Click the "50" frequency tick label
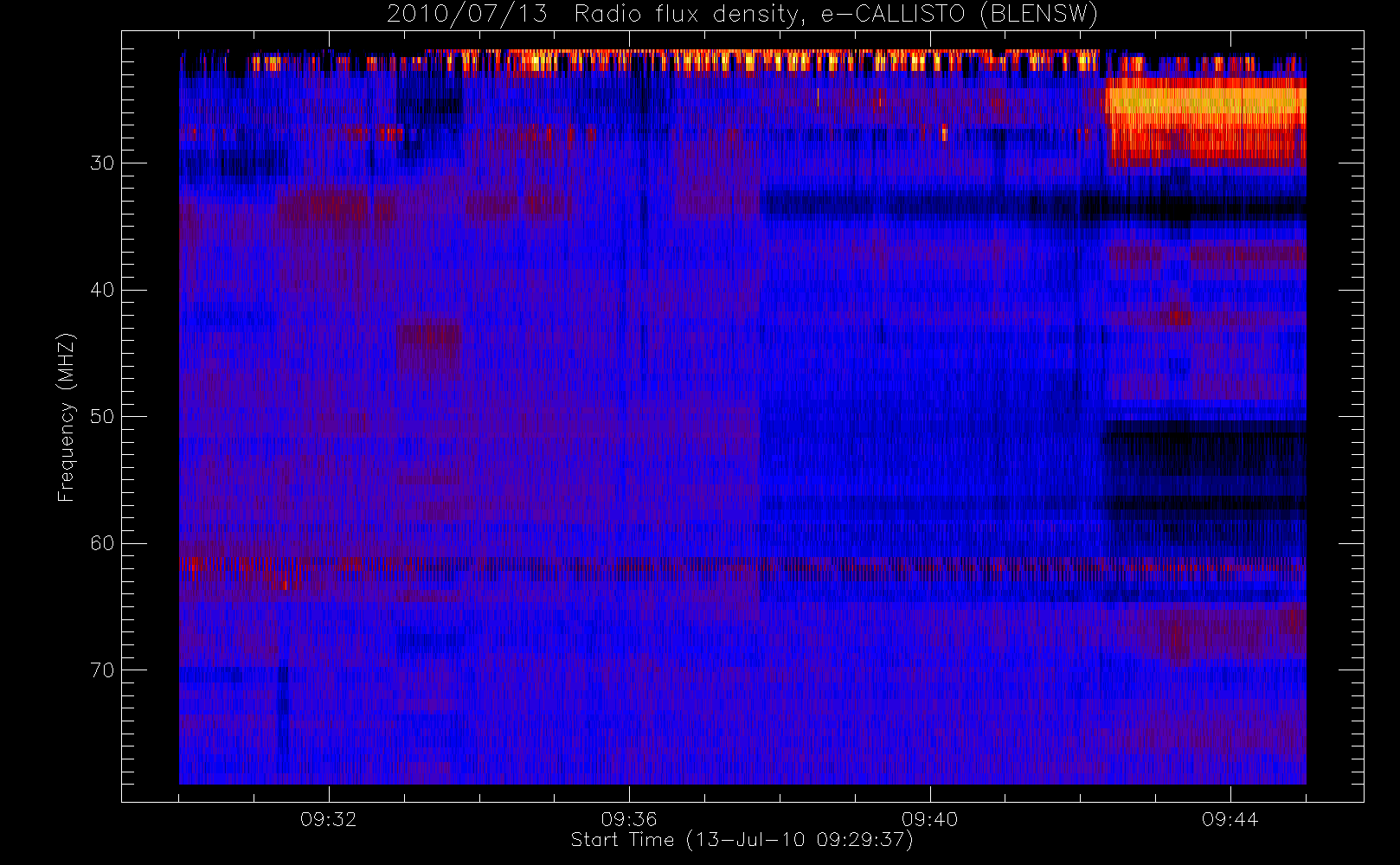The image size is (1400, 865). (x=102, y=417)
